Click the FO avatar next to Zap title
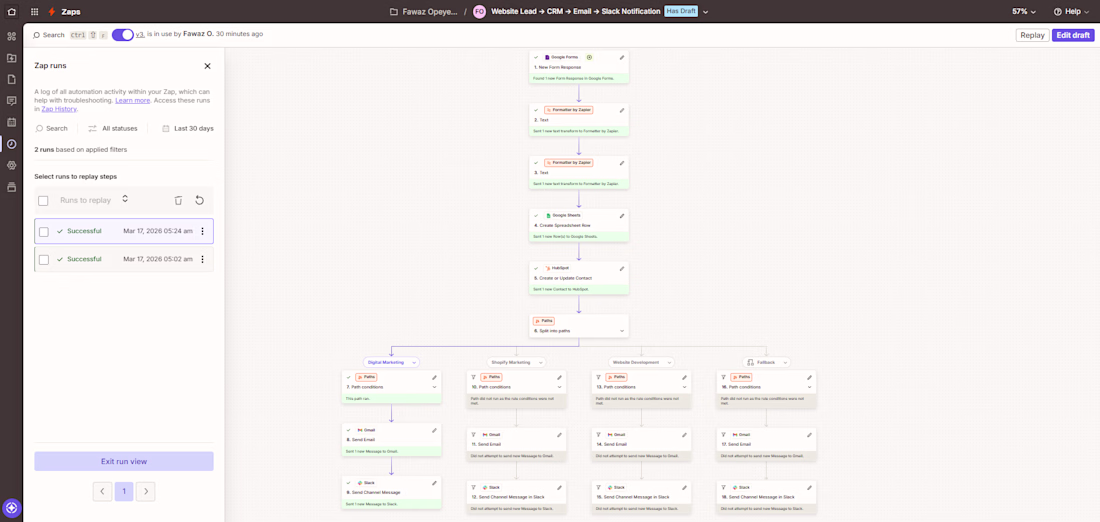 (480, 12)
